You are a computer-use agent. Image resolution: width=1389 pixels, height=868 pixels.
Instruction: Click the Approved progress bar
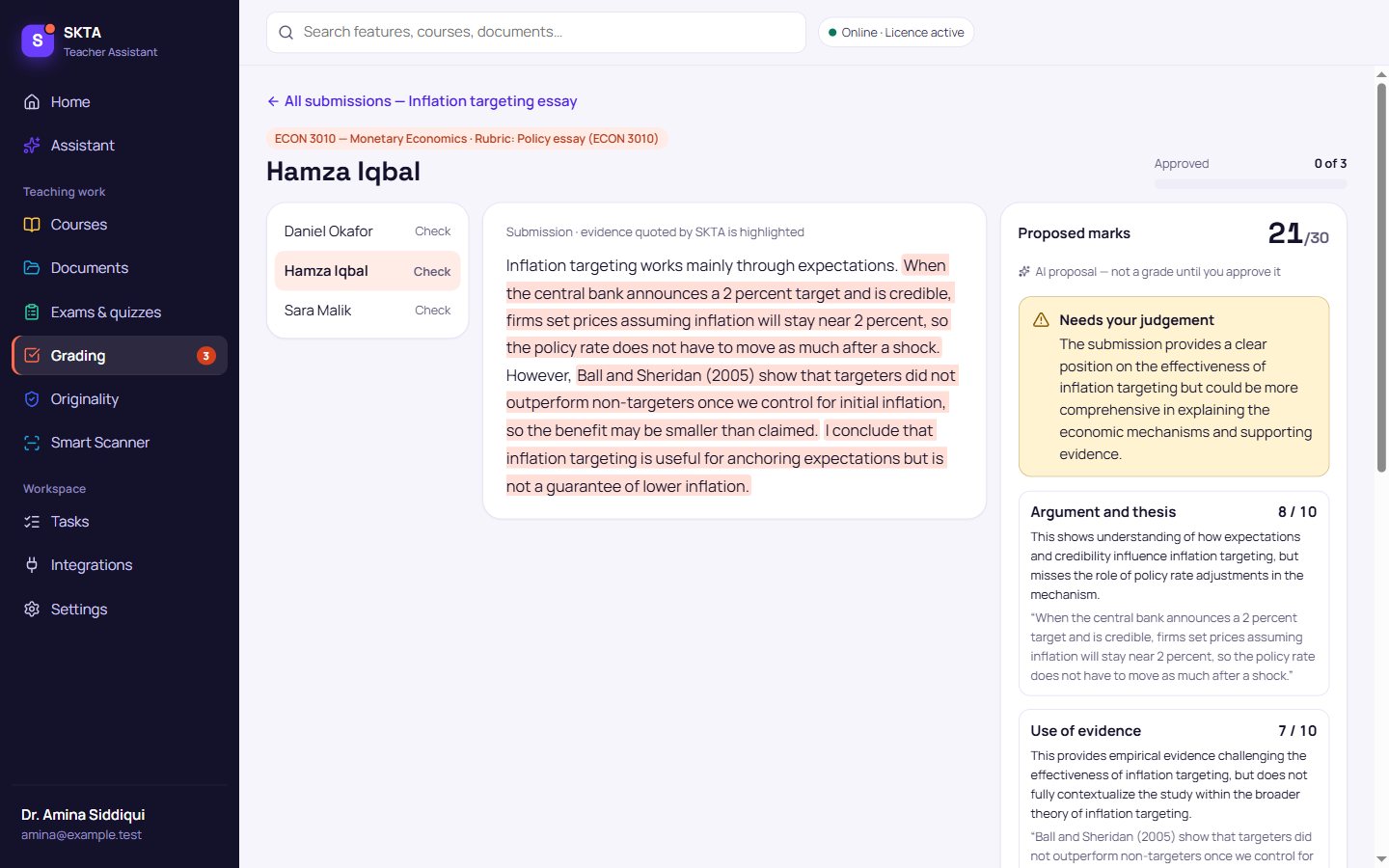point(1250,184)
